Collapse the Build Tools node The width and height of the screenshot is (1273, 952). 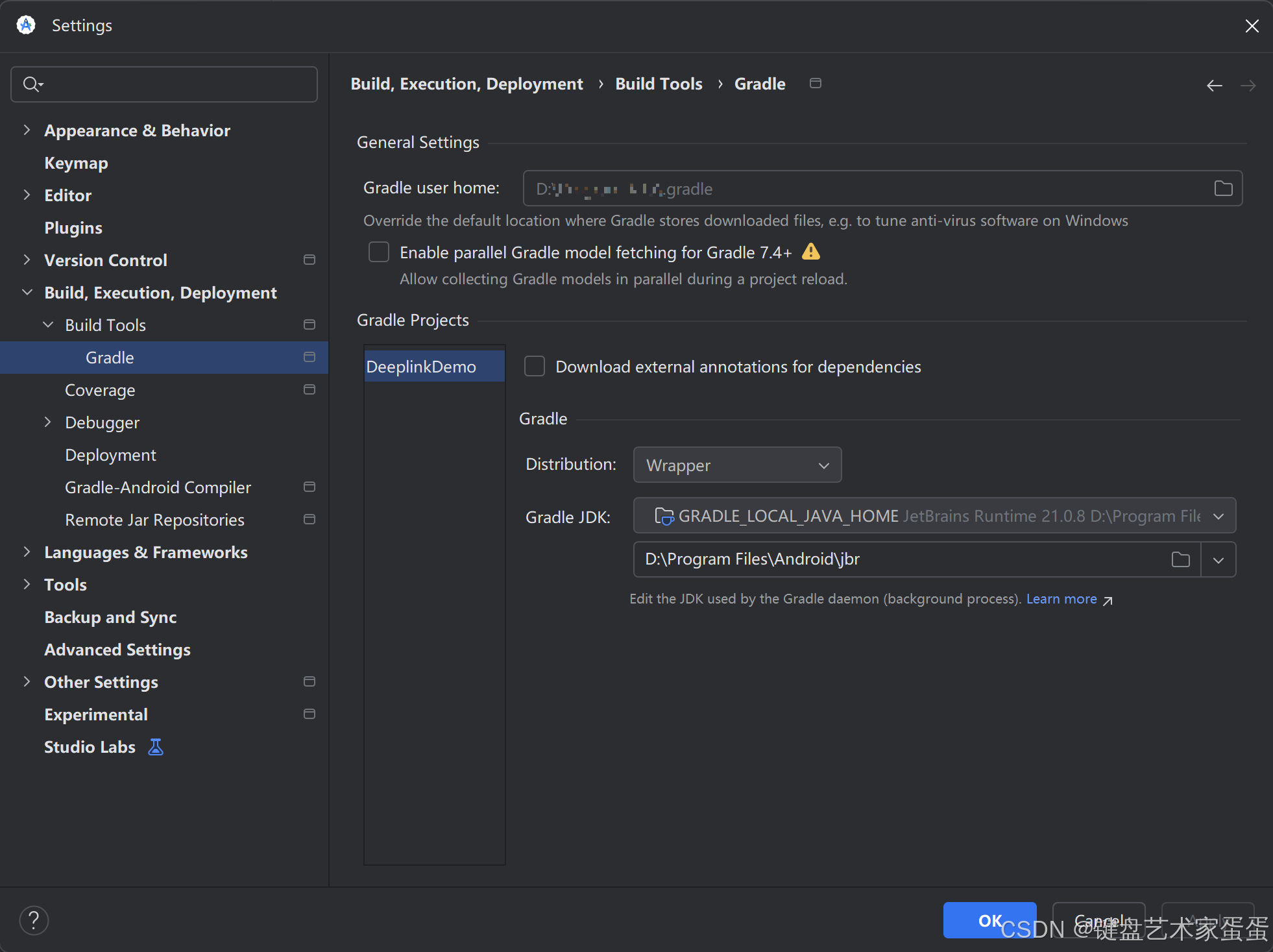click(48, 324)
